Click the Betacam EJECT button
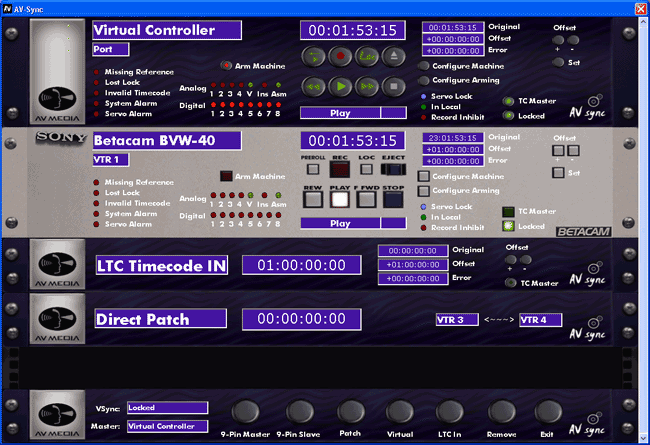The image size is (650, 445). [x=393, y=169]
